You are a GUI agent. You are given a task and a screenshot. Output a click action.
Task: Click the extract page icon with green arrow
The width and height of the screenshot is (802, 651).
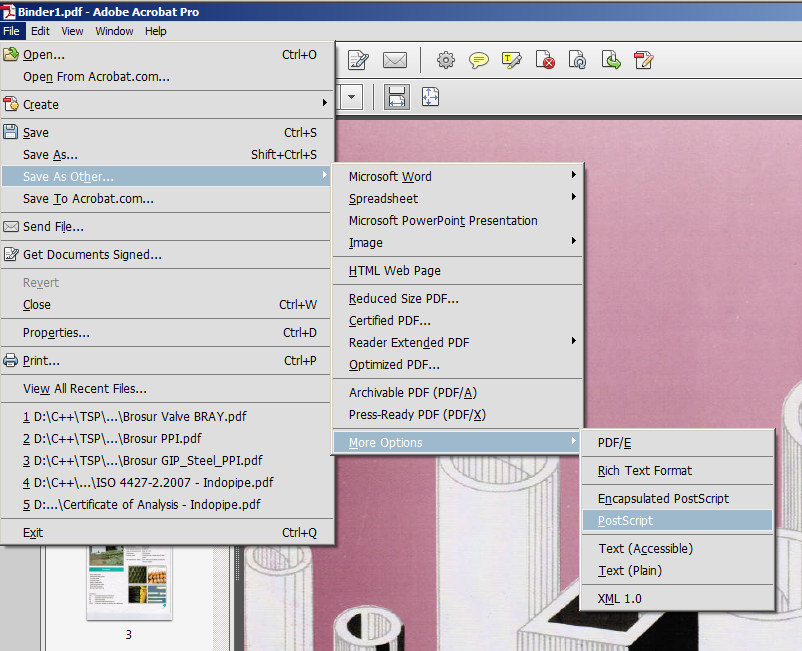pyautogui.click(x=611, y=59)
